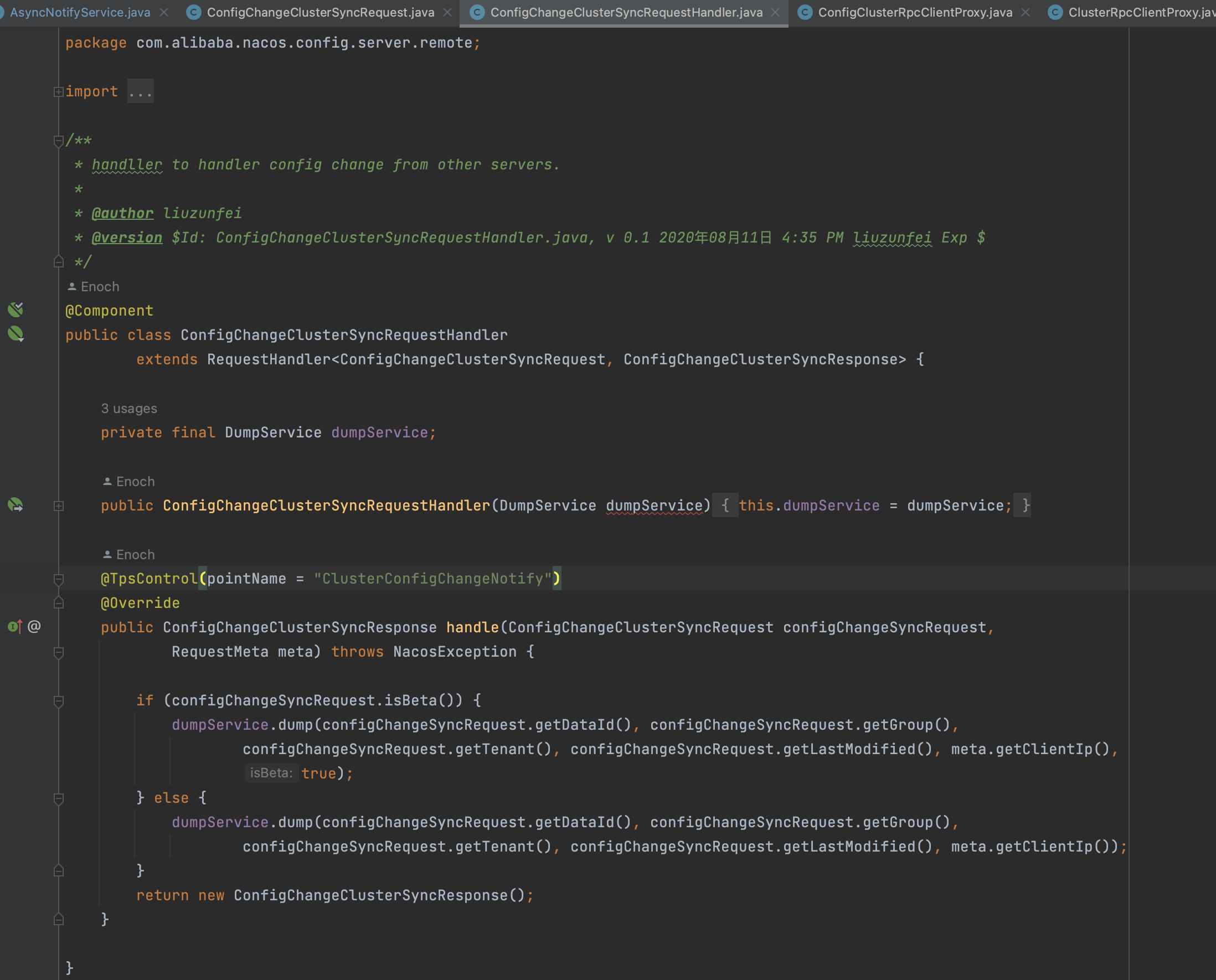Click the @ recursive-call gutter icon beside handle
Image resolution: width=1216 pixels, height=980 pixels.
coord(34,627)
